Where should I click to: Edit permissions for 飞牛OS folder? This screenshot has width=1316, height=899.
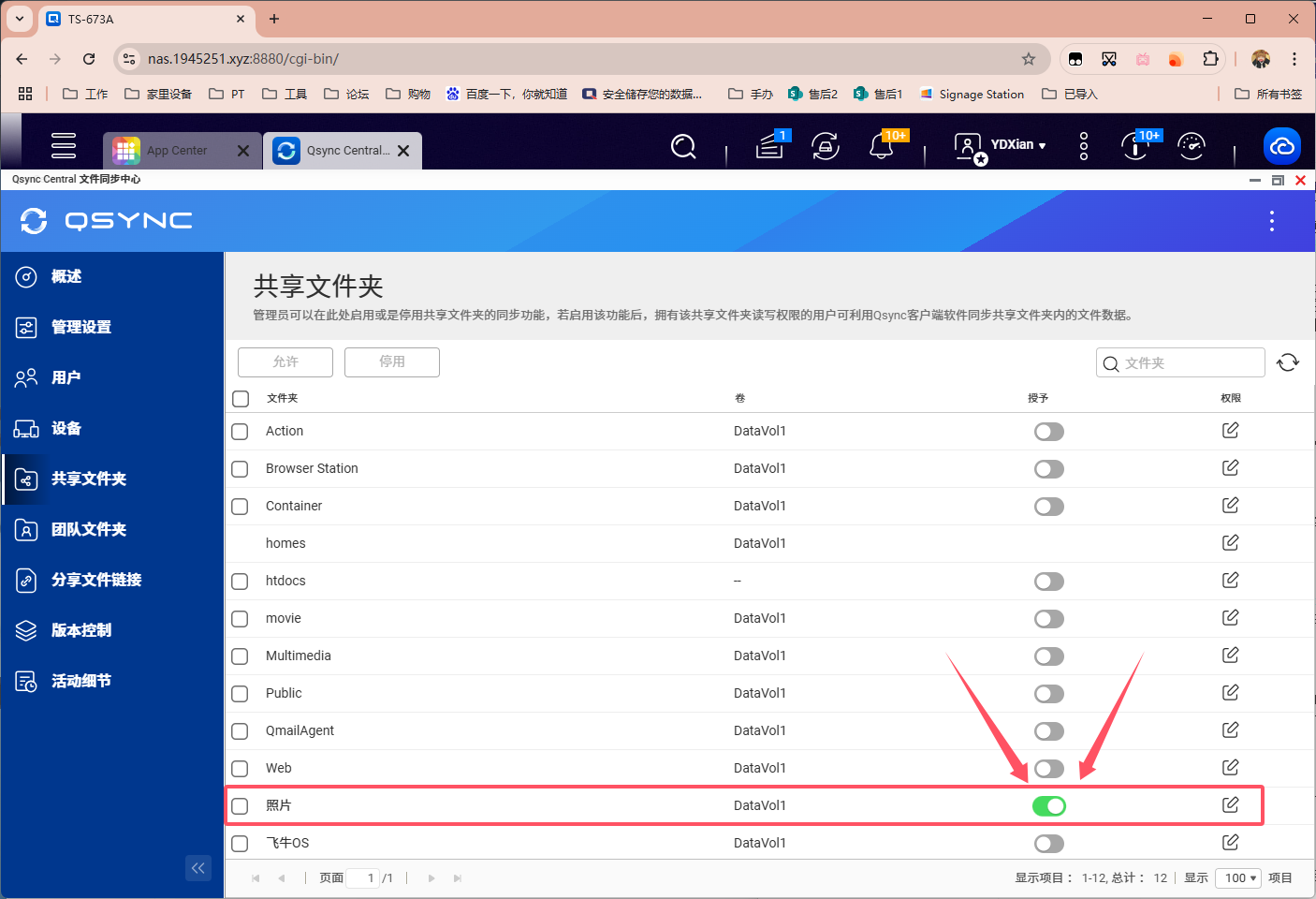pyautogui.click(x=1230, y=842)
